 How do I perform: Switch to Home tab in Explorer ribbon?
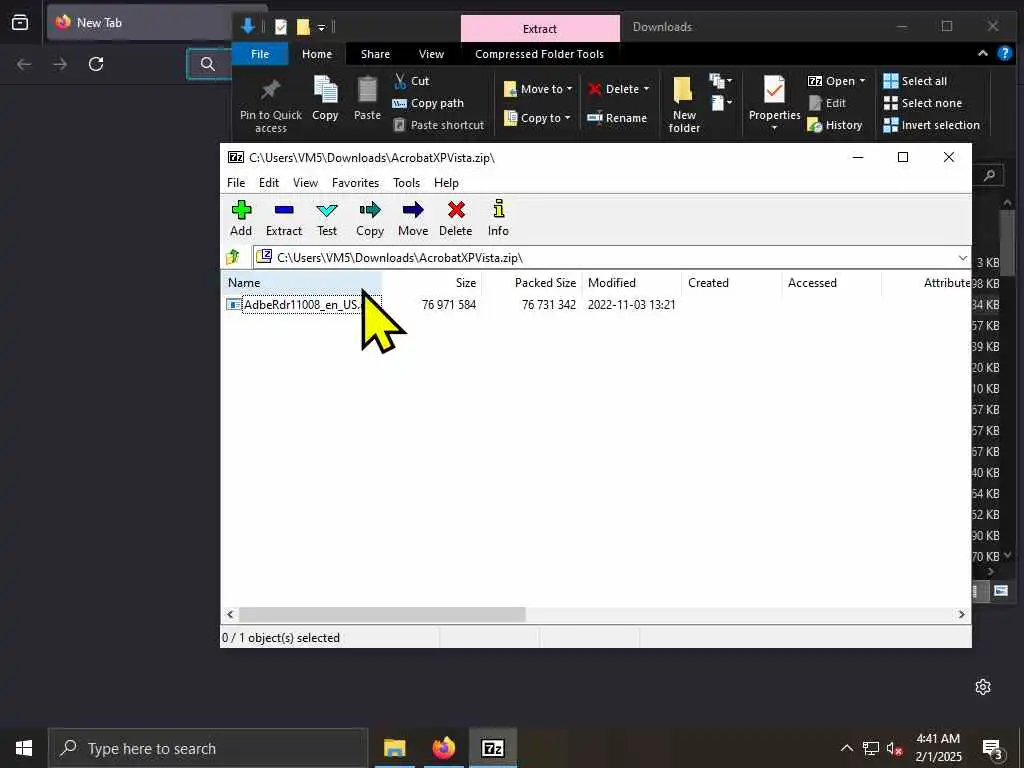(317, 54)
